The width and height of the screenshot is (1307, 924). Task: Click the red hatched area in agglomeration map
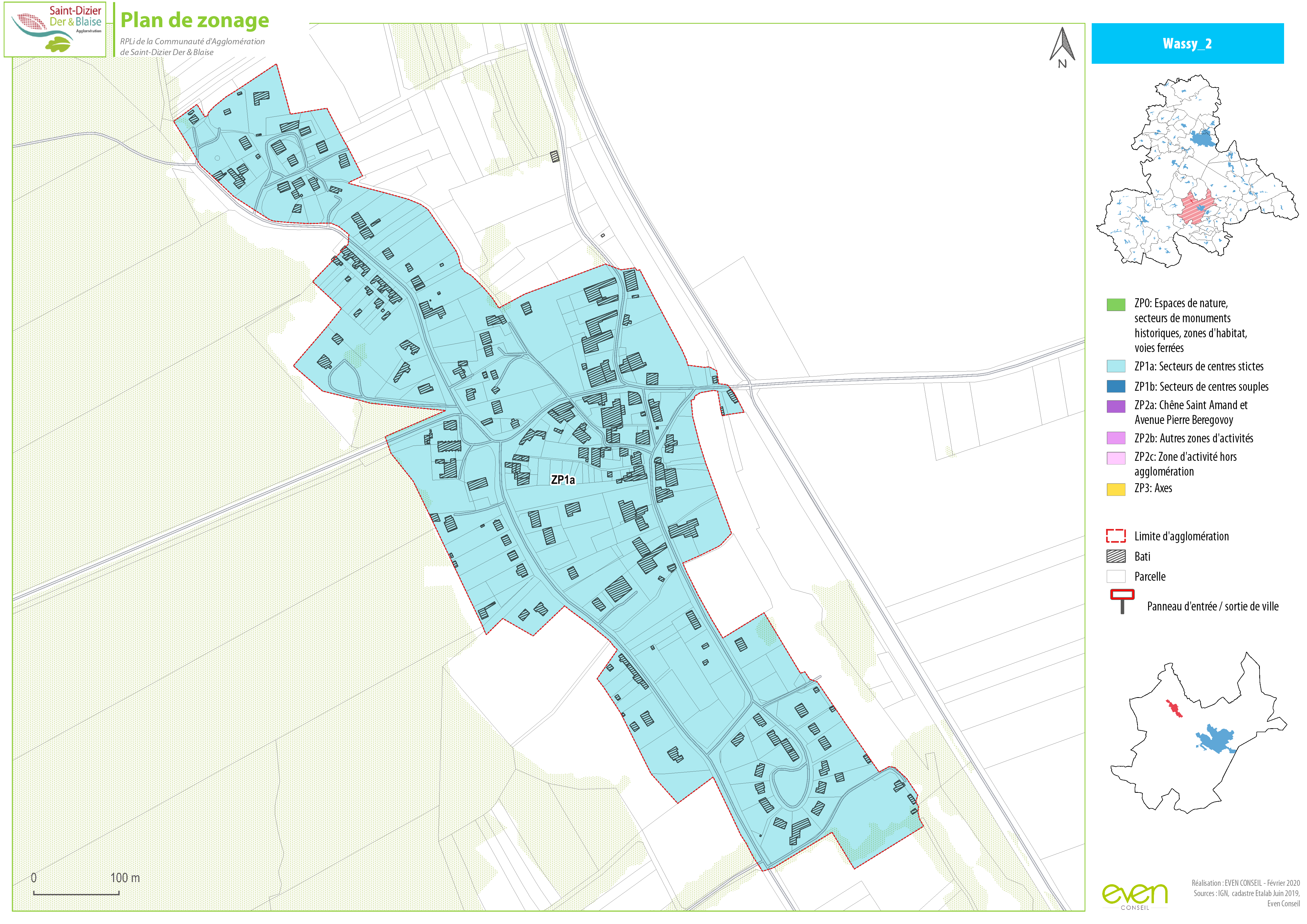(1196, 206)
